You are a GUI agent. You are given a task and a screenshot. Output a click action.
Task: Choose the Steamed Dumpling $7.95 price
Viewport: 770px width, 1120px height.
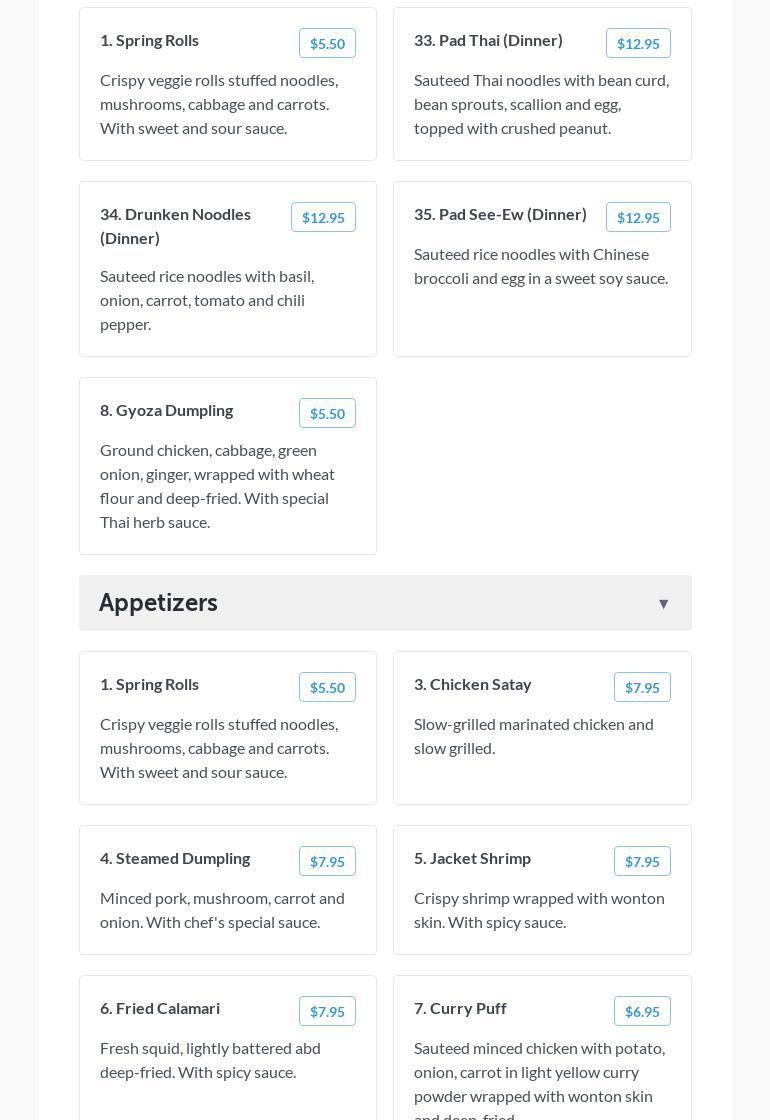pos(327,861)
